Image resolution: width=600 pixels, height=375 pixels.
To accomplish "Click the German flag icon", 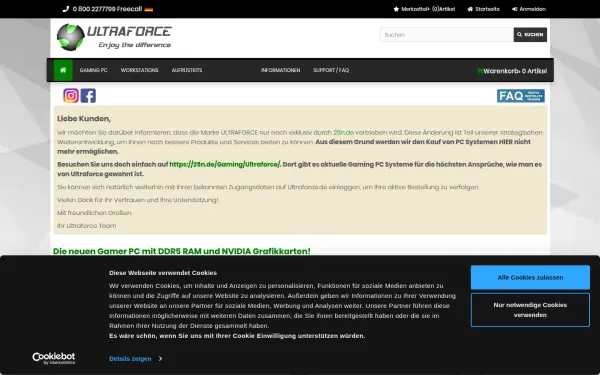I will coord(148,9).
